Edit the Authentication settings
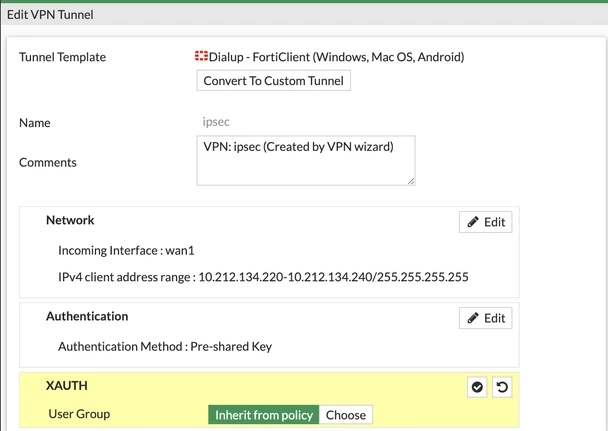Screen dimensions: 608x431 coord(485,318)
